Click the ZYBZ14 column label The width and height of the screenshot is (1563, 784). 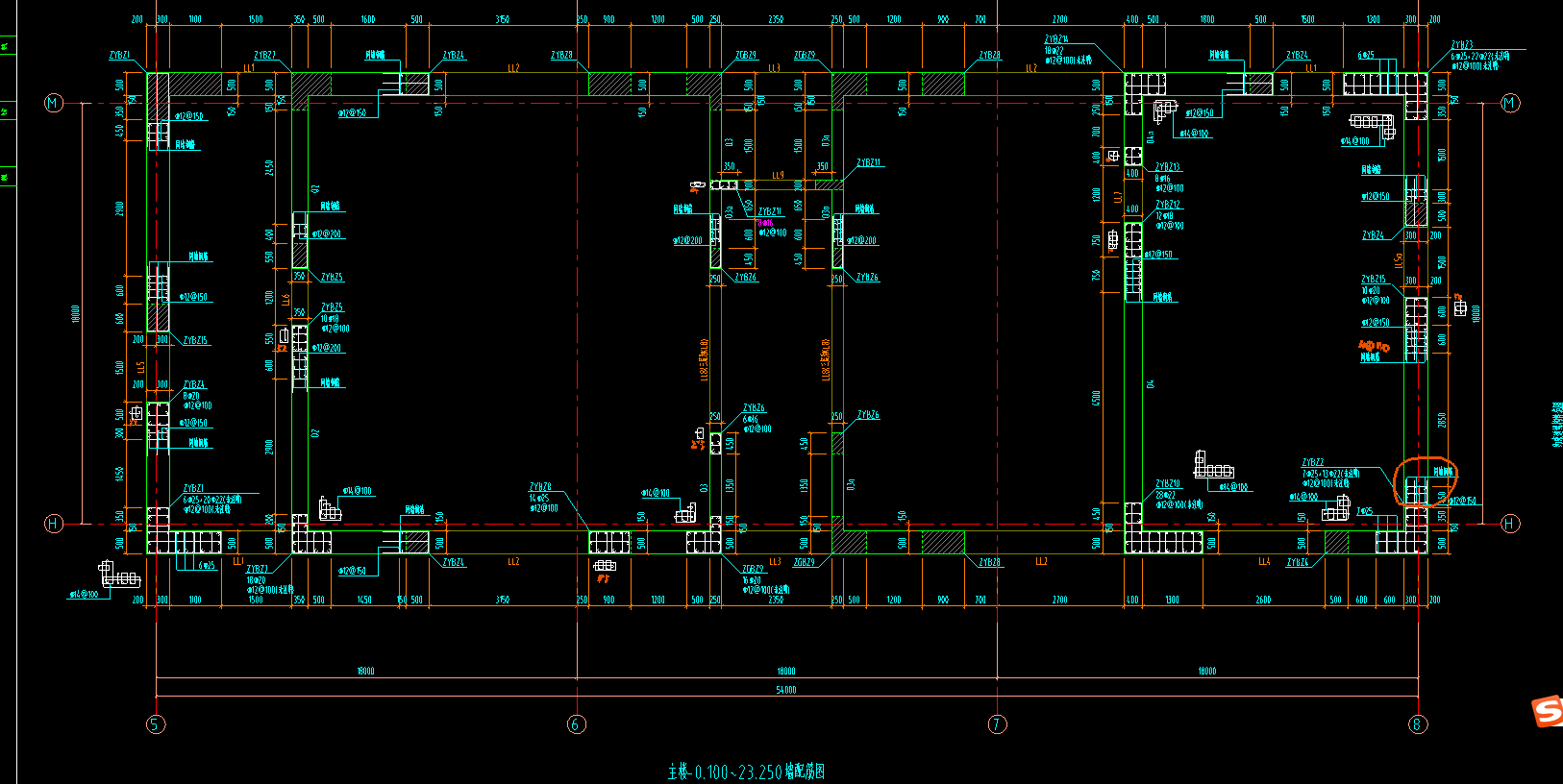(1056, 39)
